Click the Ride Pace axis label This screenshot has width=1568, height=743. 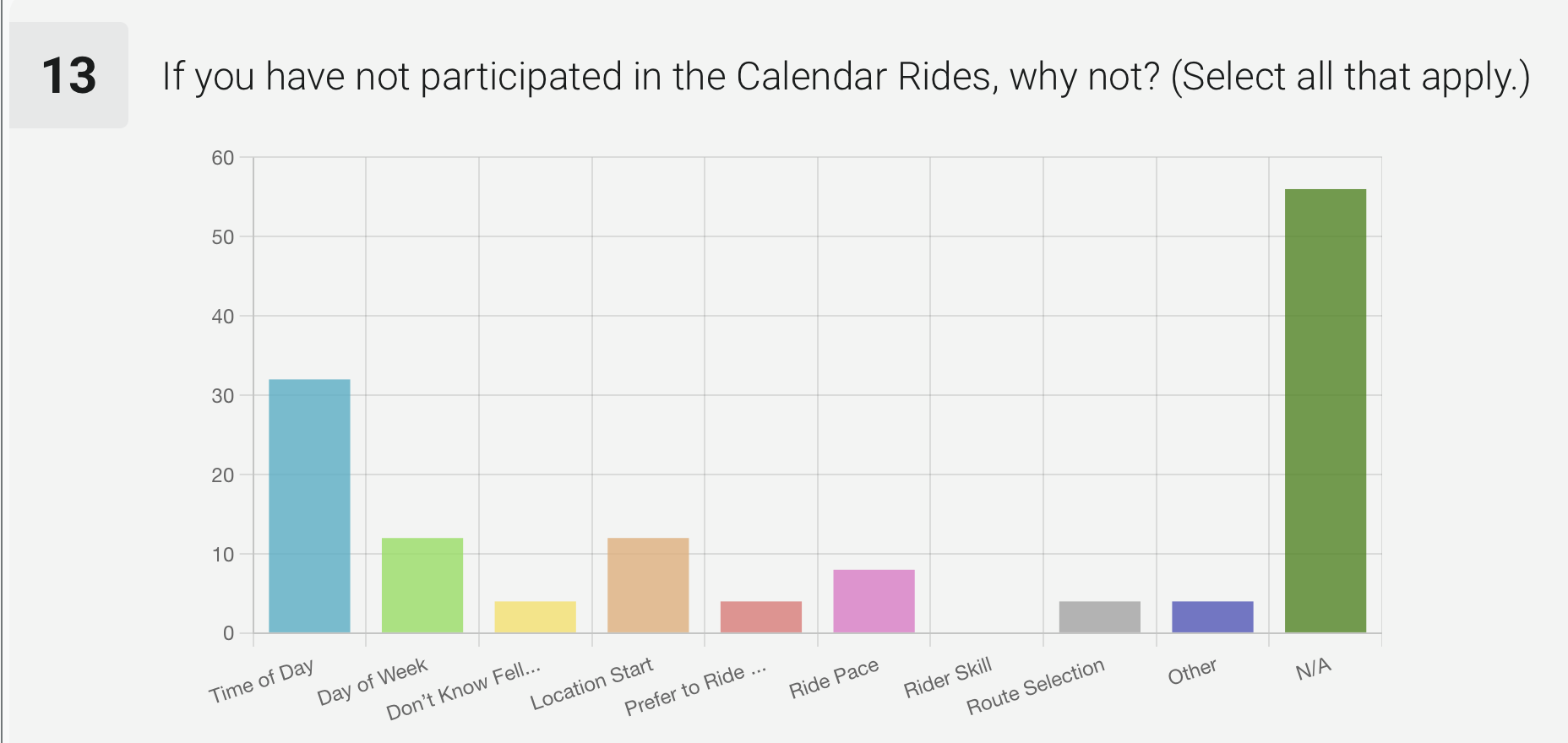(x=834, y=679)
